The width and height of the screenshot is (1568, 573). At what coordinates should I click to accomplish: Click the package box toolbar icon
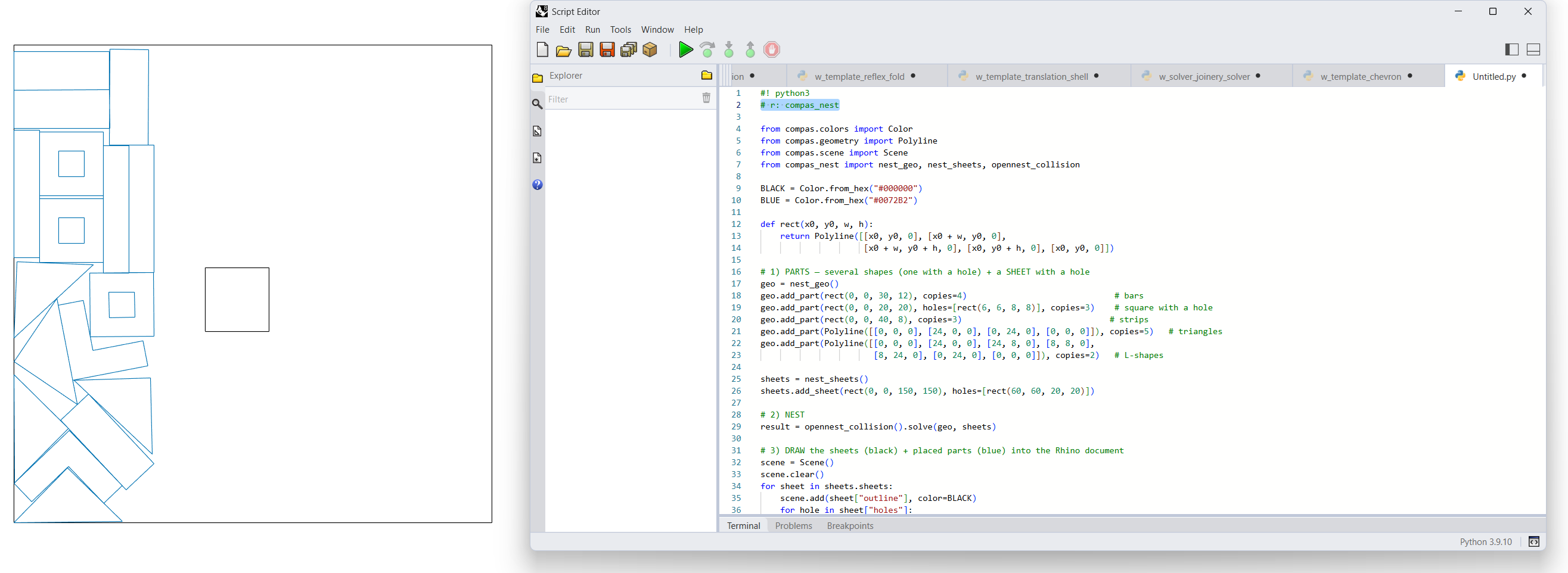650,49
